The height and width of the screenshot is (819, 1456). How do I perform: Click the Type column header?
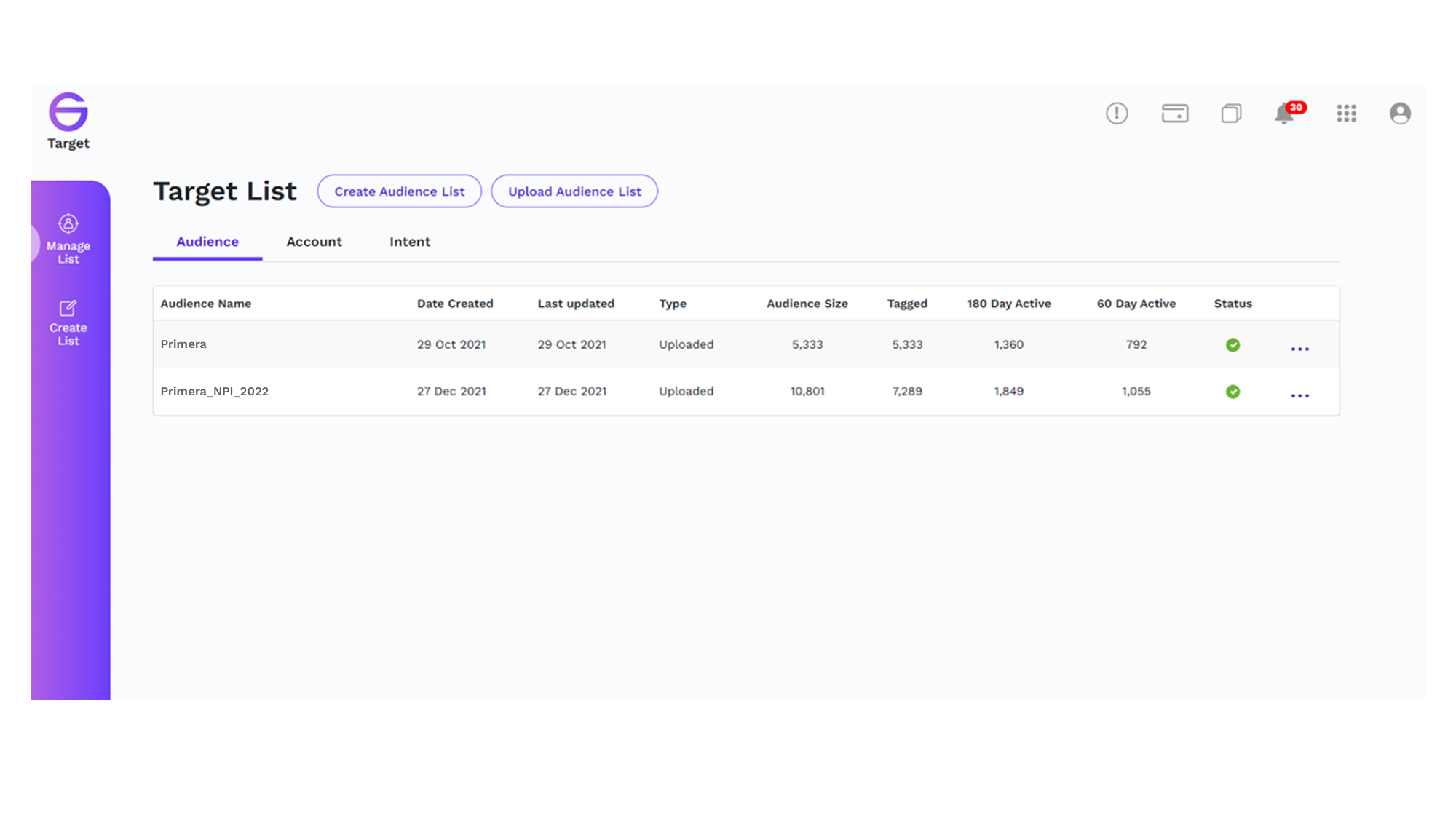point(673,304)
